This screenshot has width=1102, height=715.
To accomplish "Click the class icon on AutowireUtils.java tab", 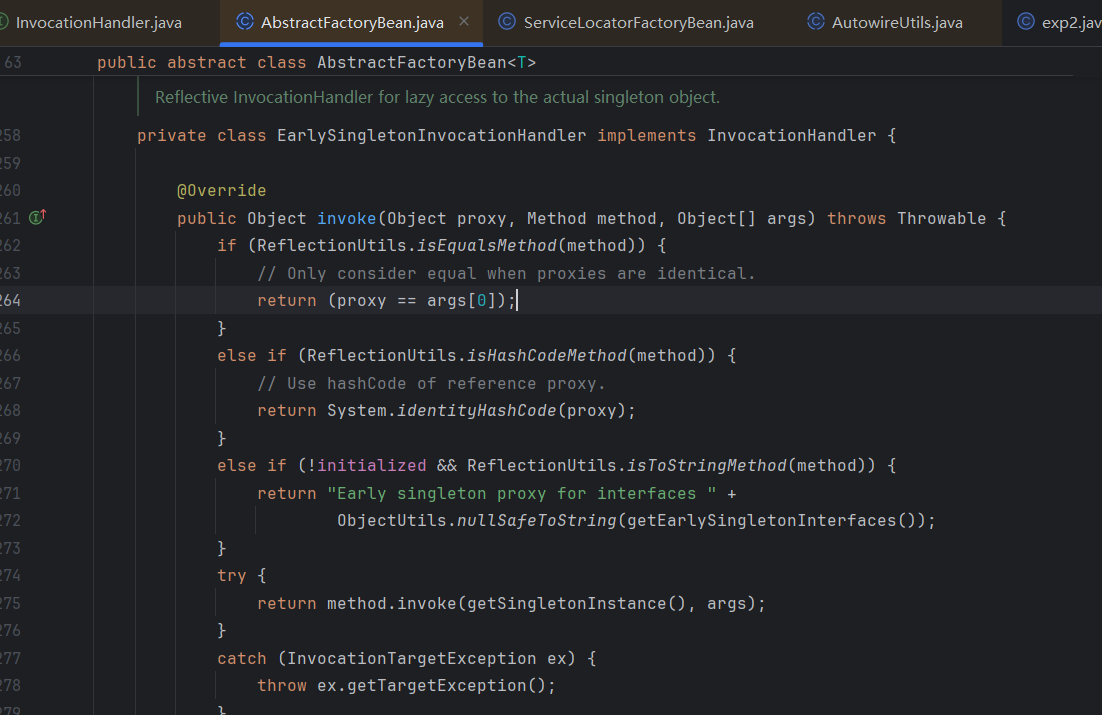I will click(815, 21).
